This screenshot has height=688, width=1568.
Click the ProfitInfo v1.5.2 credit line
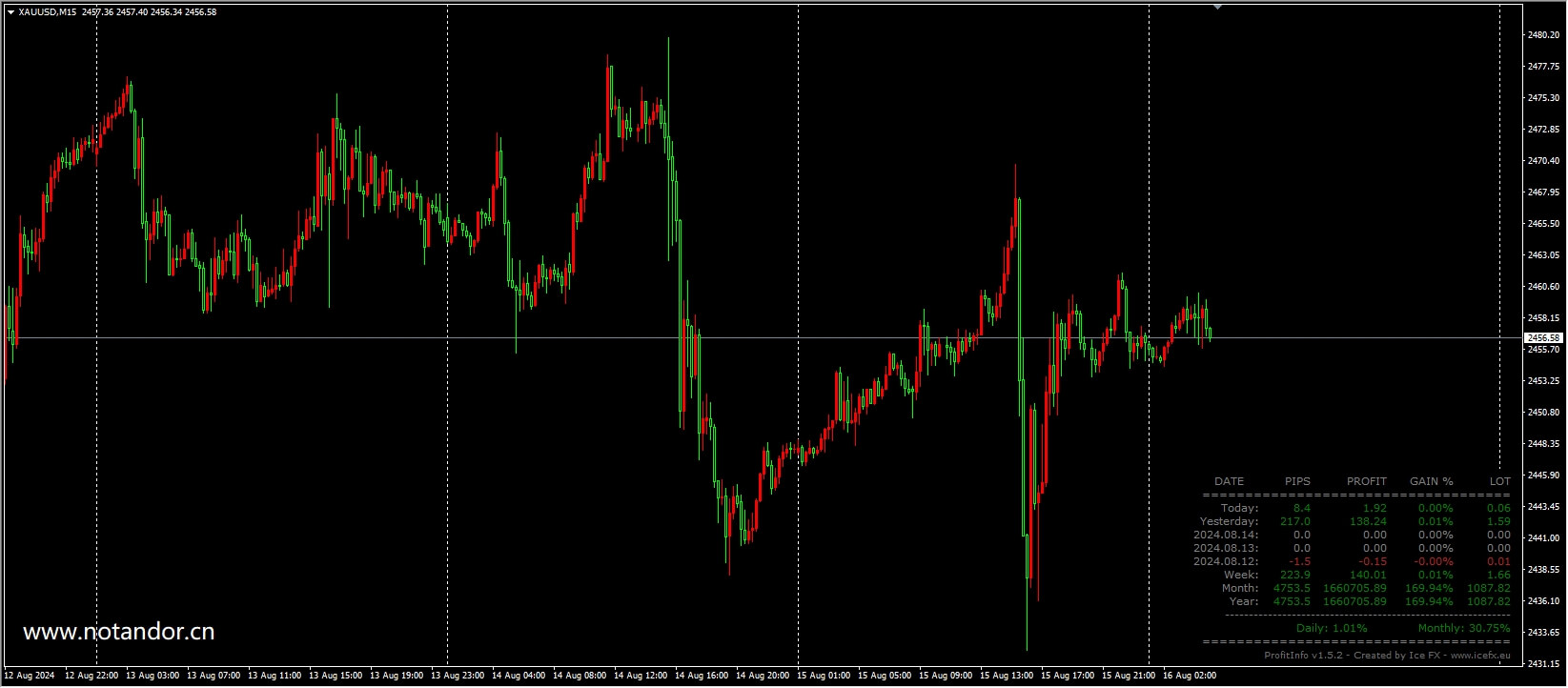[1387, 655]
